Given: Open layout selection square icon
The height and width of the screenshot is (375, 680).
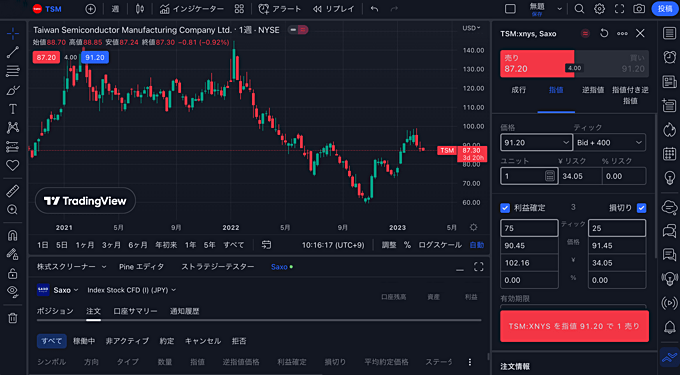Looking at the screenshot, I should click(510, 9).
